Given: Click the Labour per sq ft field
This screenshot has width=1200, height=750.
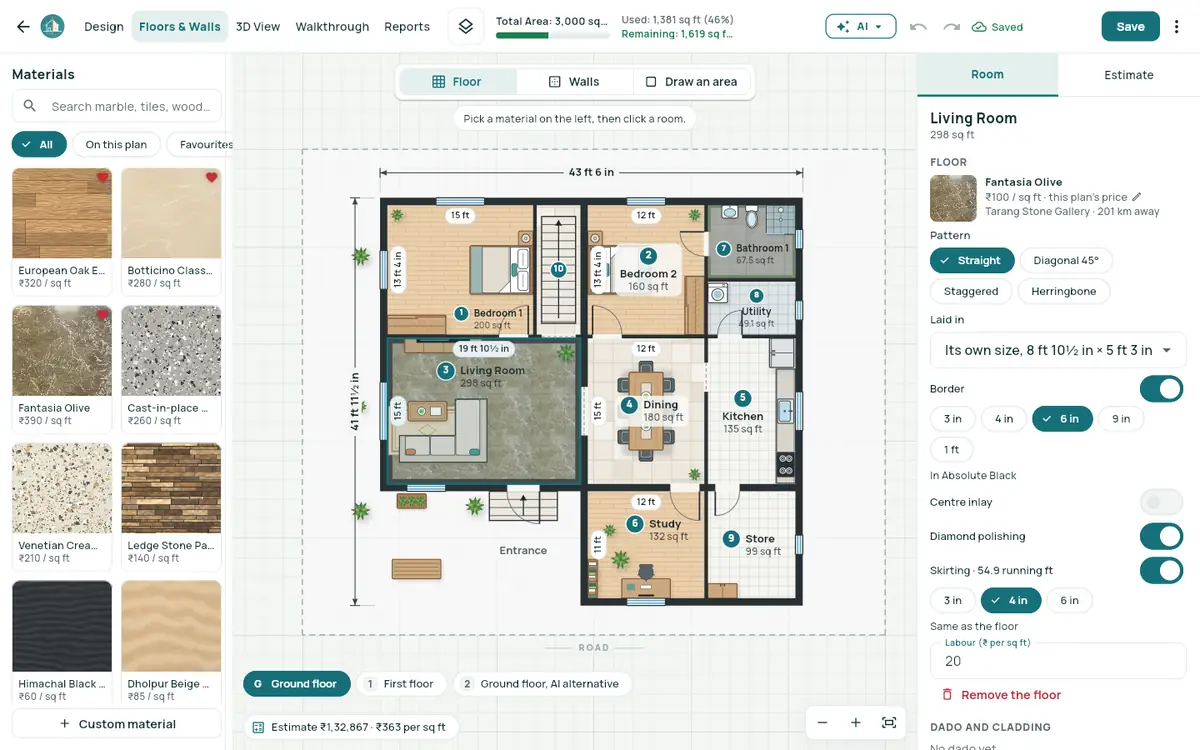Looking at the screenshot, I should pos(1058,661).
